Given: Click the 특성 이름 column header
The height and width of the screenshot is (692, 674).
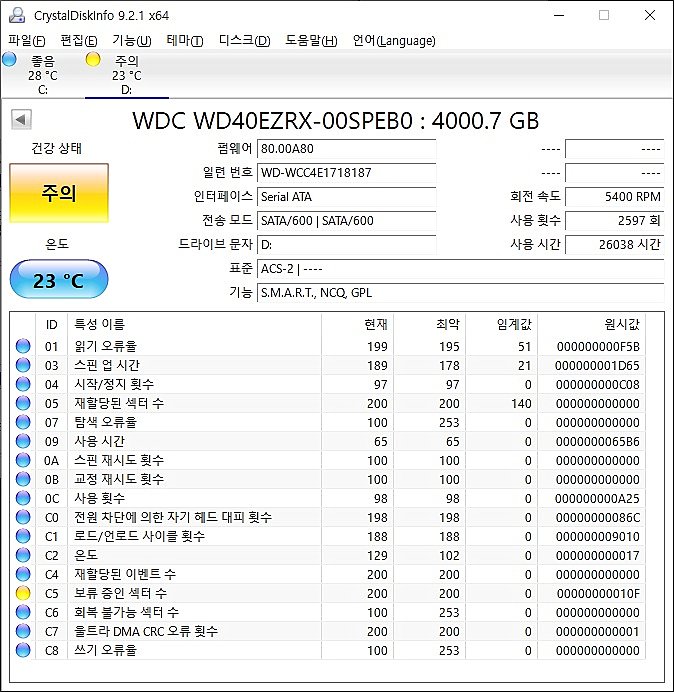Looking at the screenshot, I should tap(194, 325).
